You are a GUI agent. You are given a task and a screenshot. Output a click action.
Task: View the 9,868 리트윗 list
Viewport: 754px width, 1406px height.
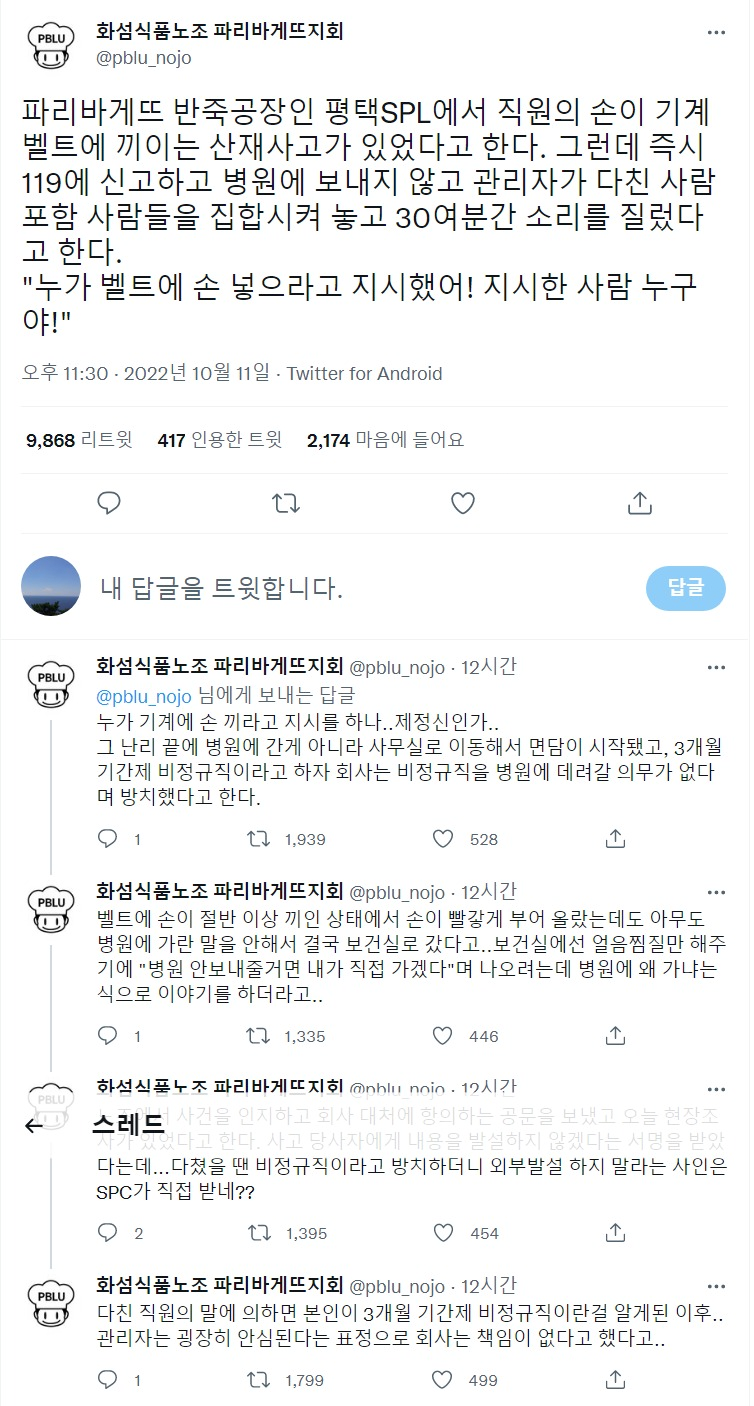(79, 440)
